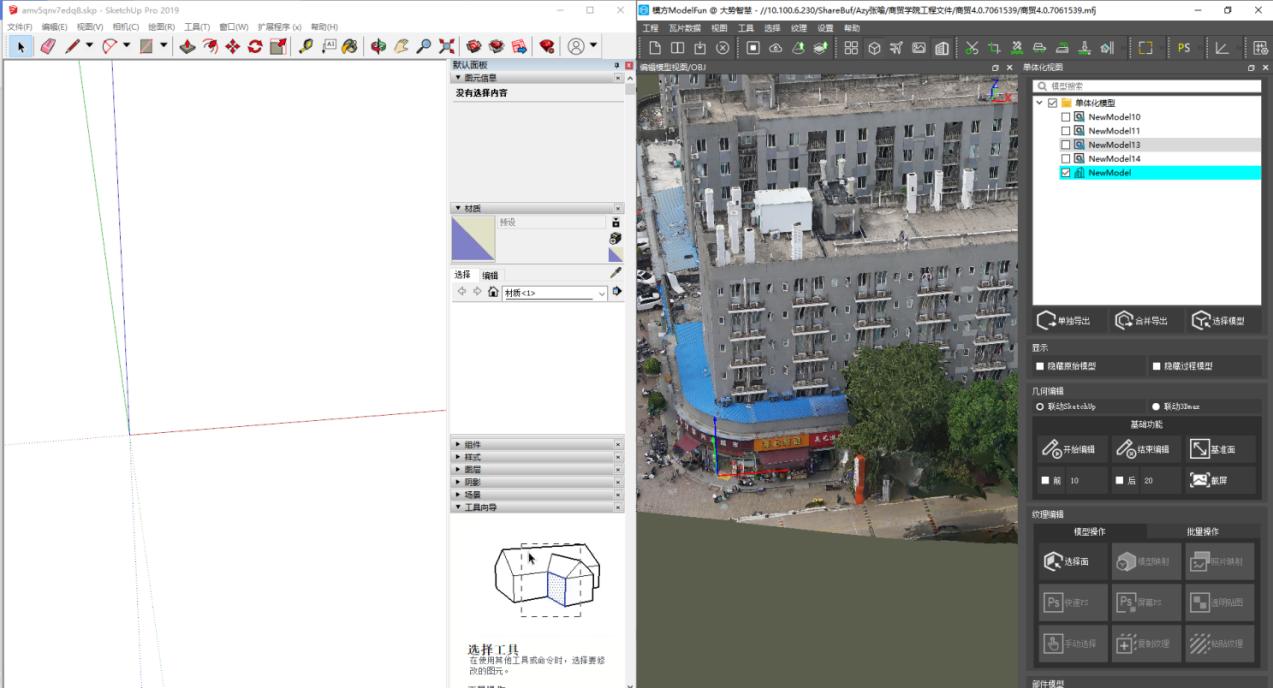Activate the Push/Pull tool
Viewport: 1273px width, 688px height.
187,47
